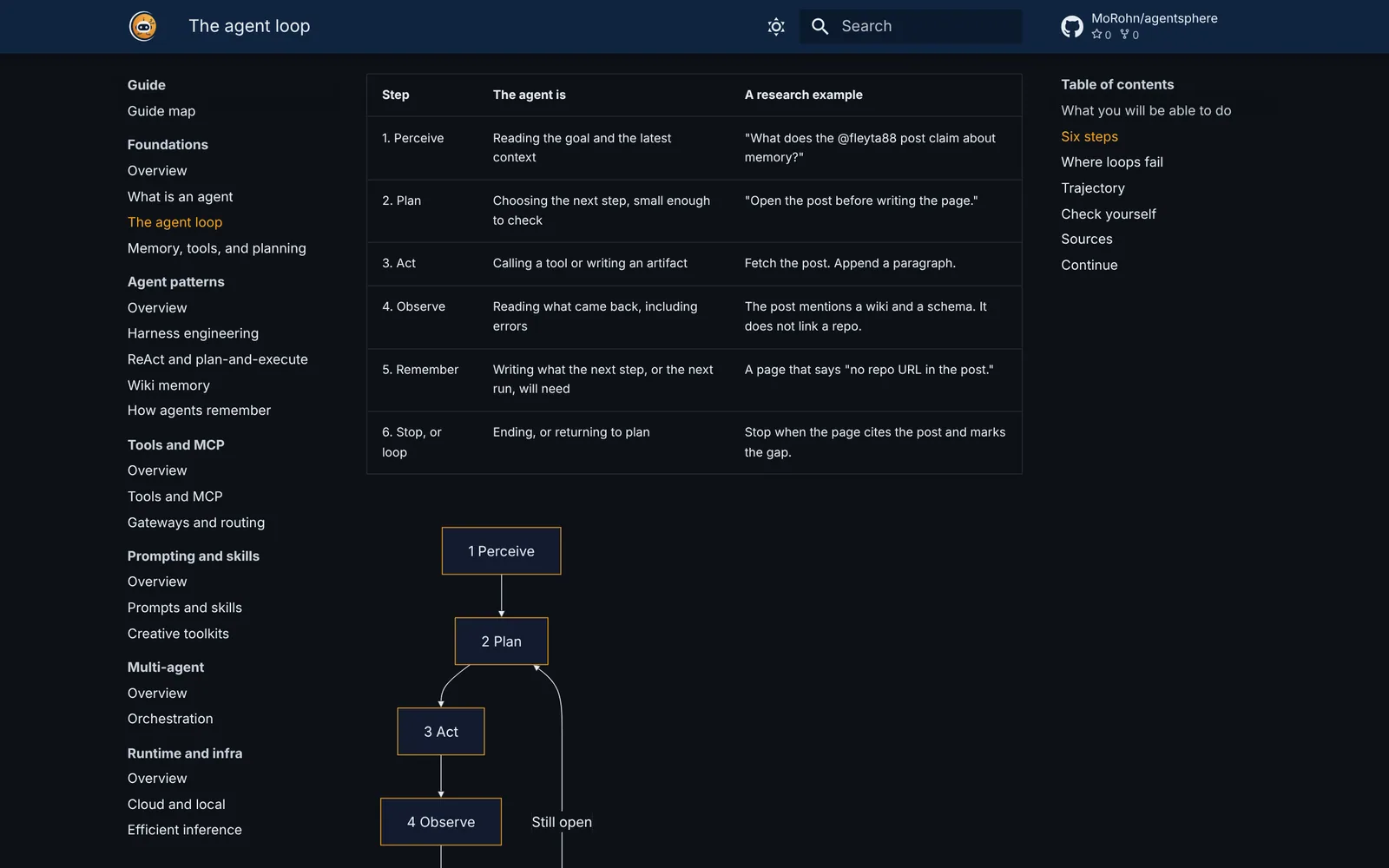
Task: Go to What is an agent
Action: pyautogui.click(x=180, y=197)
